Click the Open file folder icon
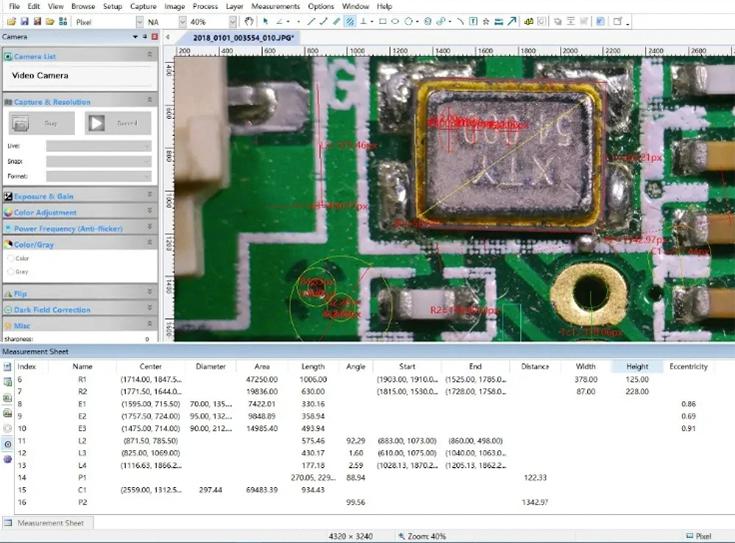This screenshot has height=543, width=735. point(11,21)
